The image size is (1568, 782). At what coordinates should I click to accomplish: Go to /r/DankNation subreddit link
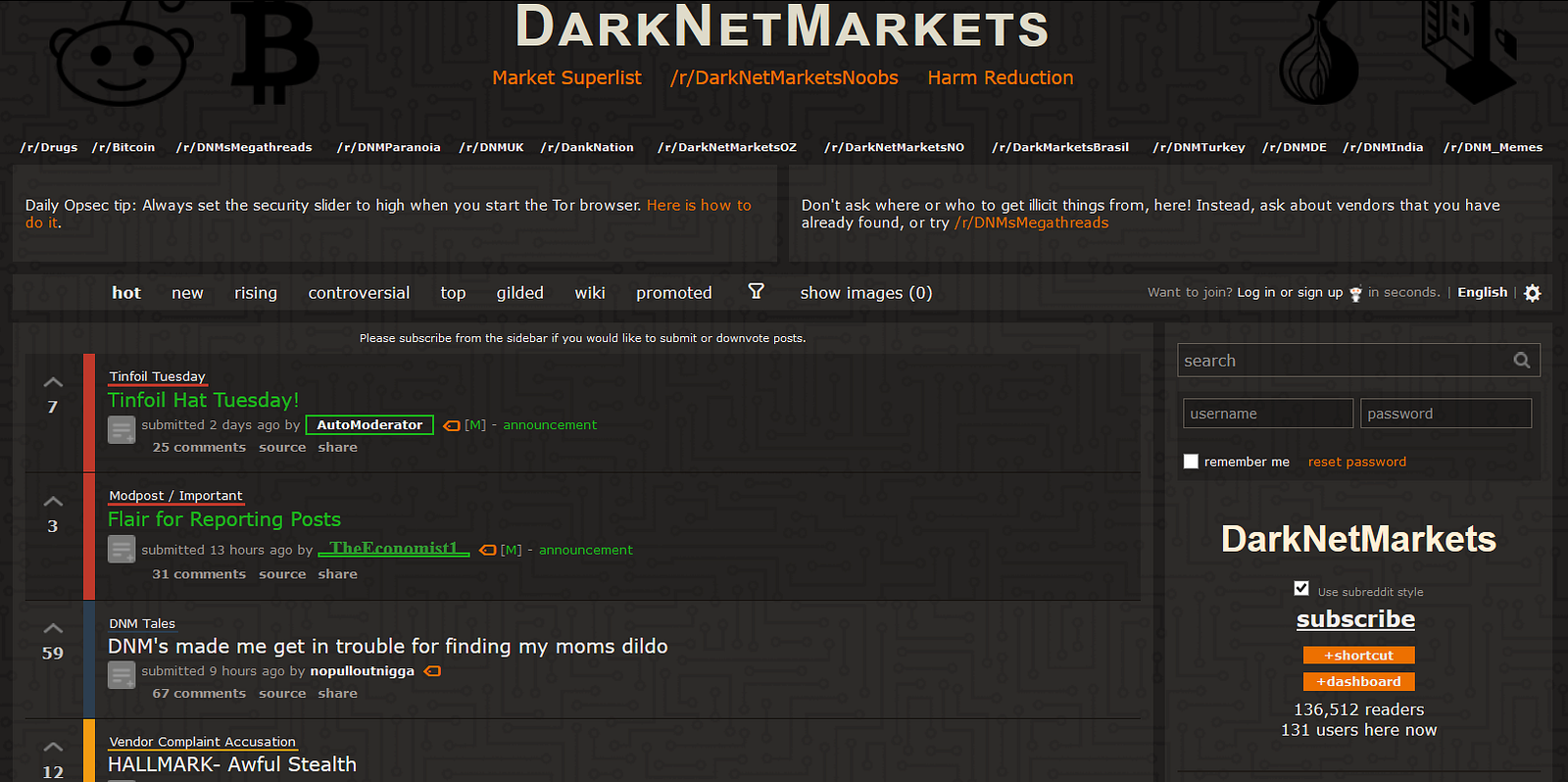click(x=587, y=147)
